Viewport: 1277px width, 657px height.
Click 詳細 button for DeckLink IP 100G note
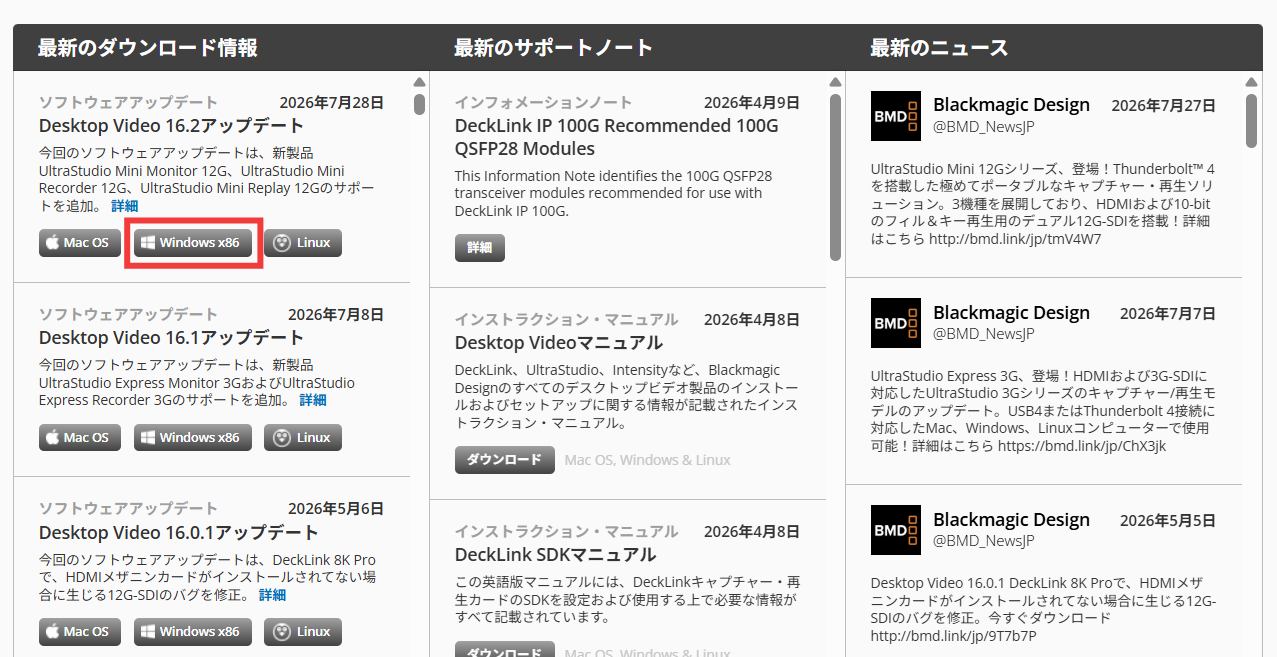480,248
